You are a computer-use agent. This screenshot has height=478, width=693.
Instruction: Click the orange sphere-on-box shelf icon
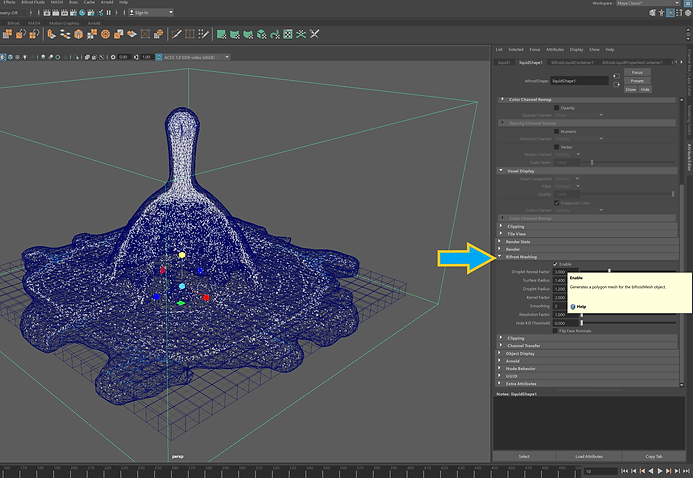click(x=158, y=34)
